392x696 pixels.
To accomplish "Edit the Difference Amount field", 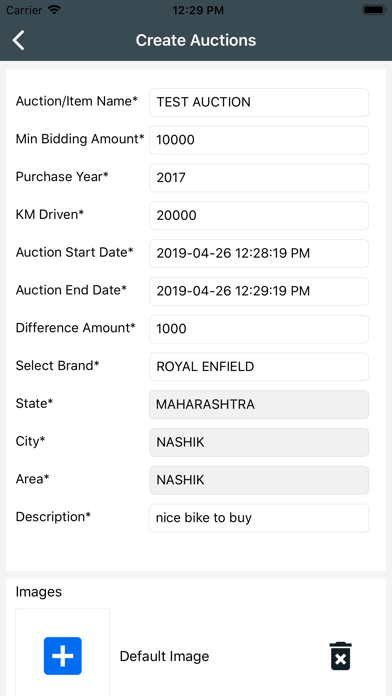I will [x=259, y=329].
